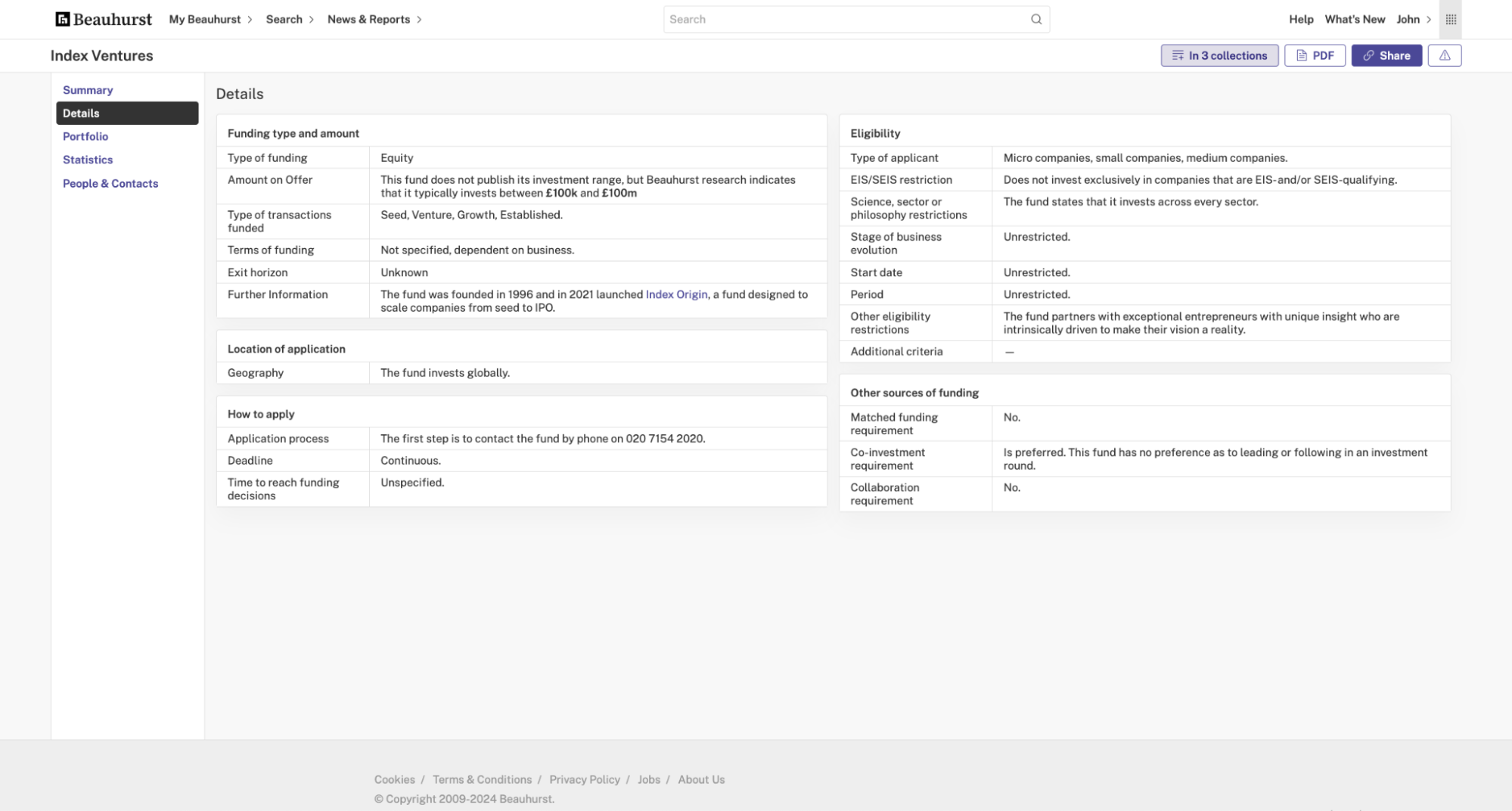This screenshot has height=811, width=1512.
Task: Open People & Contacts section
Action: [x=110, y=183]
